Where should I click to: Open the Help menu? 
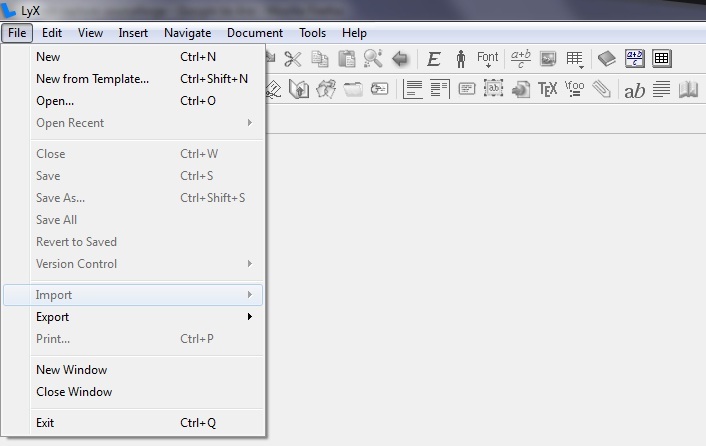coord(354,33)
